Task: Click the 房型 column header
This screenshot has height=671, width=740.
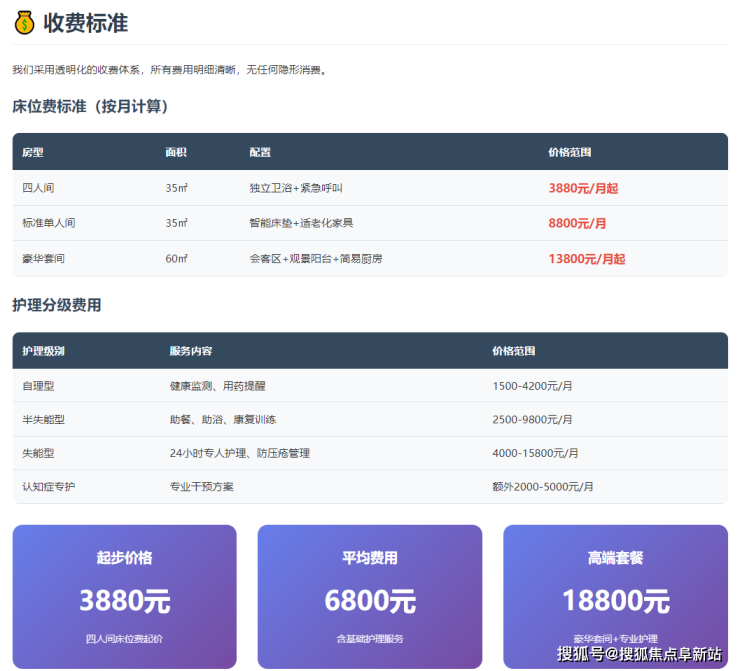Action: (x=33, y=153)
